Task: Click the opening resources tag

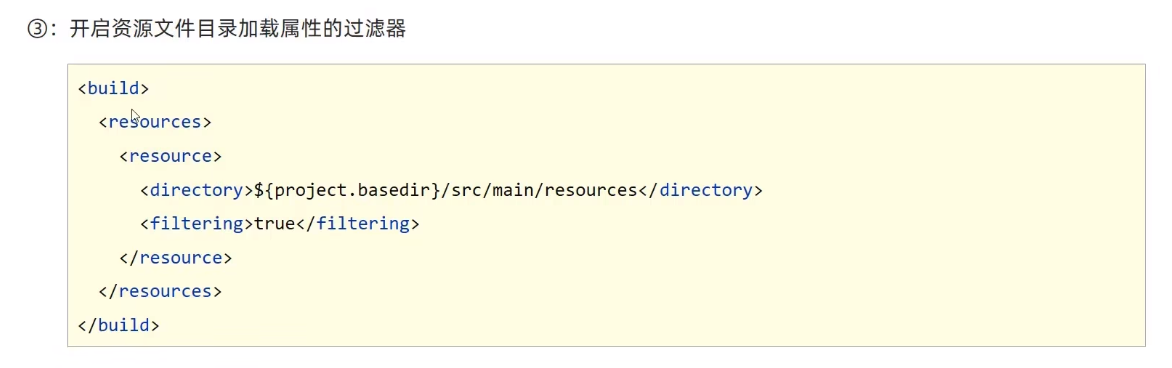Action: (x=155, y=122)
